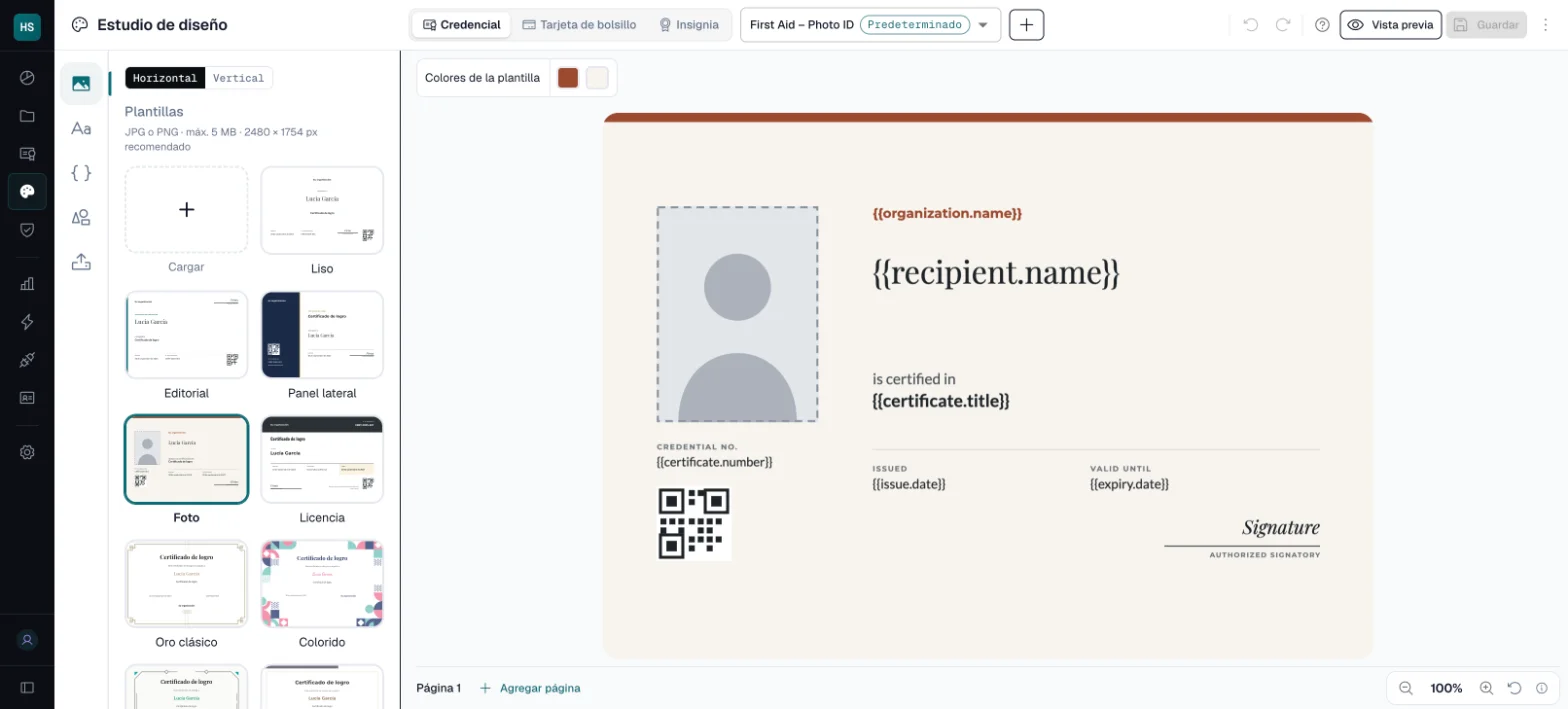Click the upload icon in side panel
The image size is (1568, 709).
(x=81, y=262)
